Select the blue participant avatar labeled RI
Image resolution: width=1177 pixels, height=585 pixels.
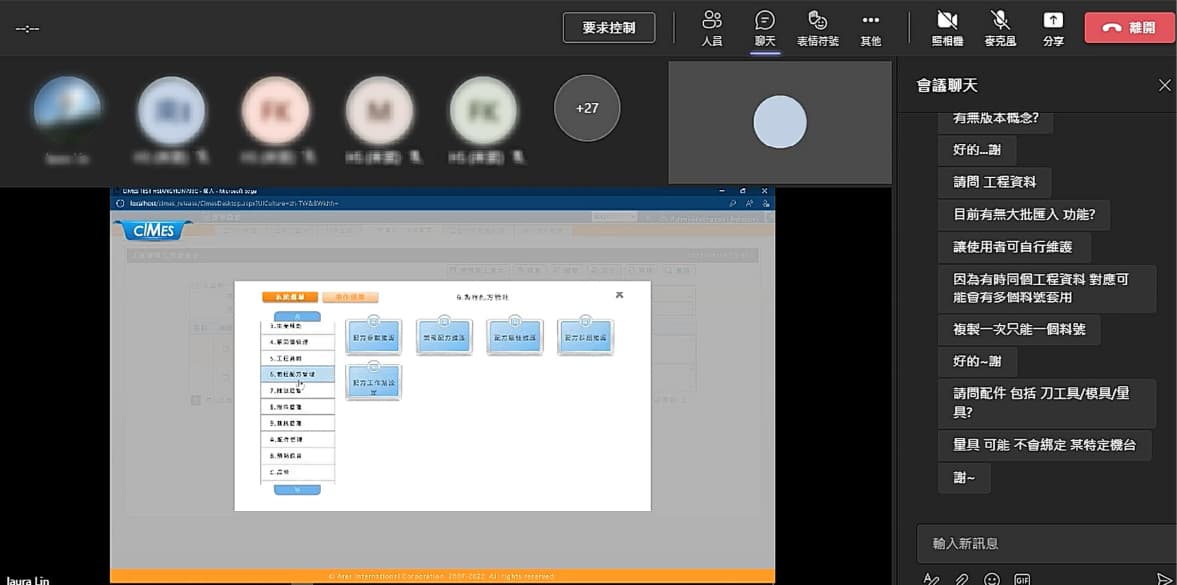pos(171,110)
